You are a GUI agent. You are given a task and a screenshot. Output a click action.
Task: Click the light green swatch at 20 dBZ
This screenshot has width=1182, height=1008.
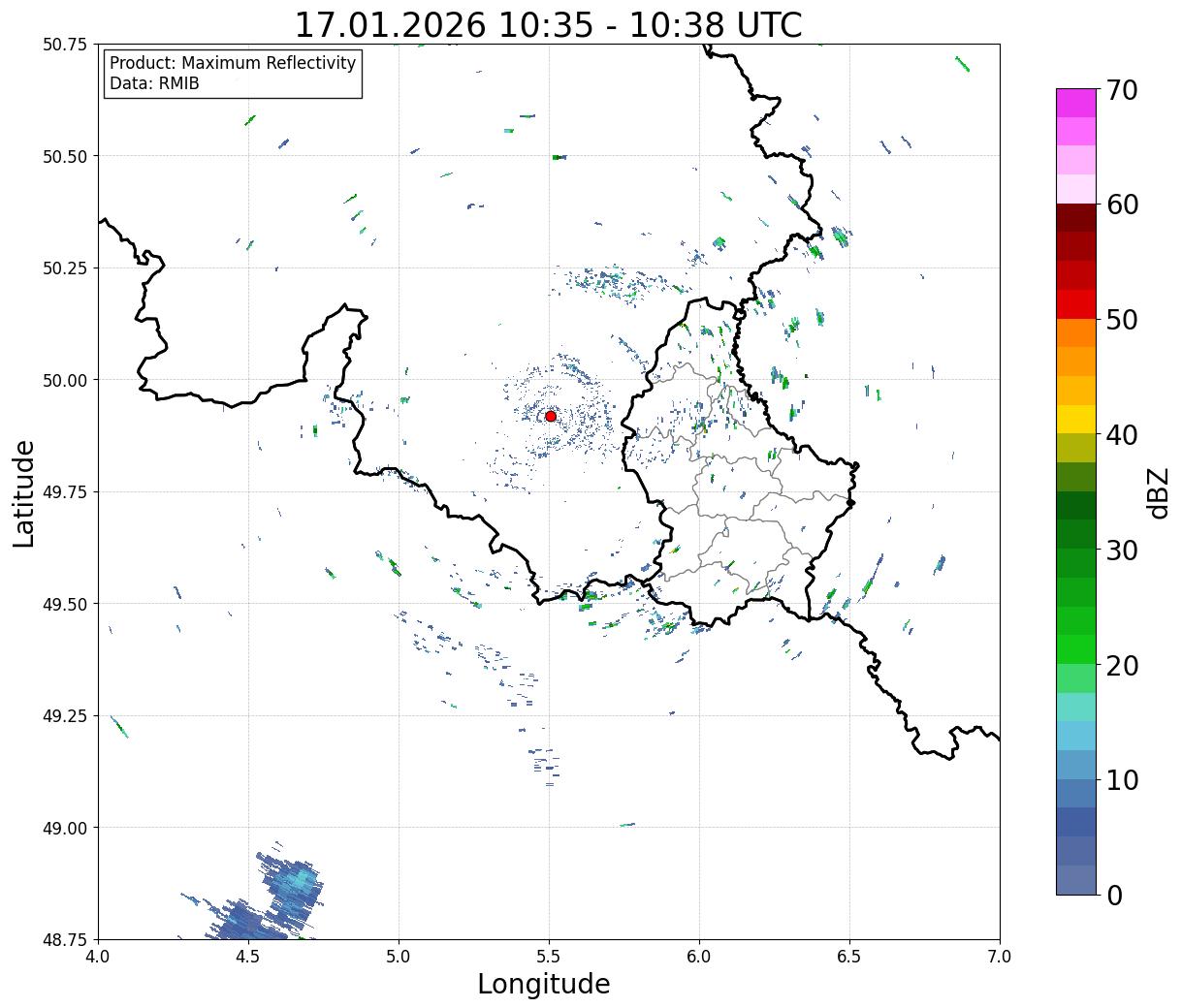pos(1076,677)
